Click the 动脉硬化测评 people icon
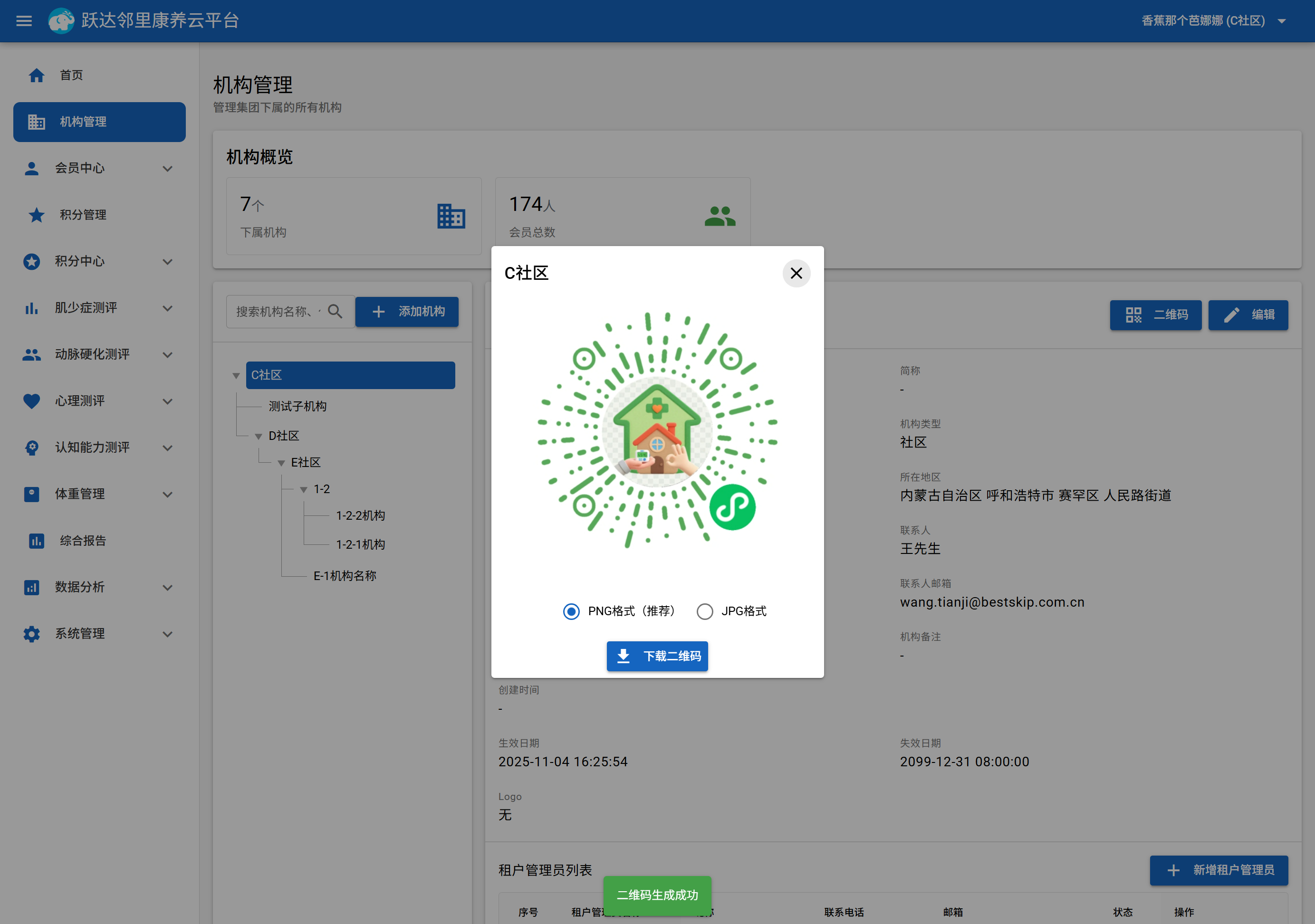1315x924 pixels. [x=31, y=355]
